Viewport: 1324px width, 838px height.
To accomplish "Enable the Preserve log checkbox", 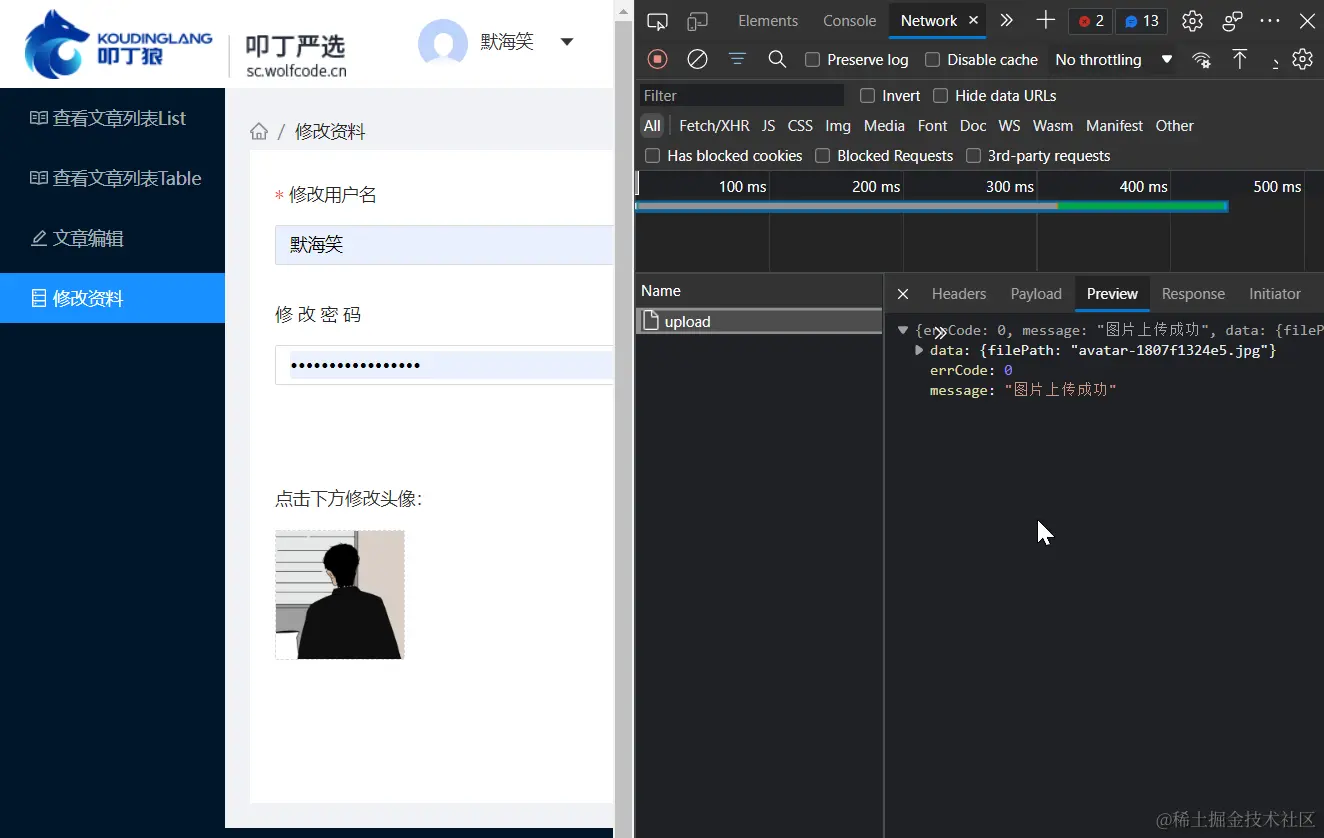I will 813,60.
